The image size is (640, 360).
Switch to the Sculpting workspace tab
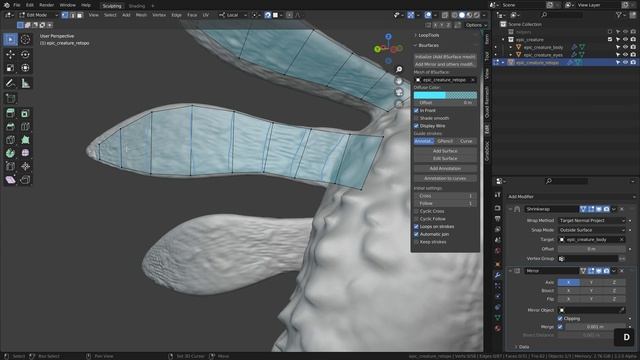[x=112, y=6]
